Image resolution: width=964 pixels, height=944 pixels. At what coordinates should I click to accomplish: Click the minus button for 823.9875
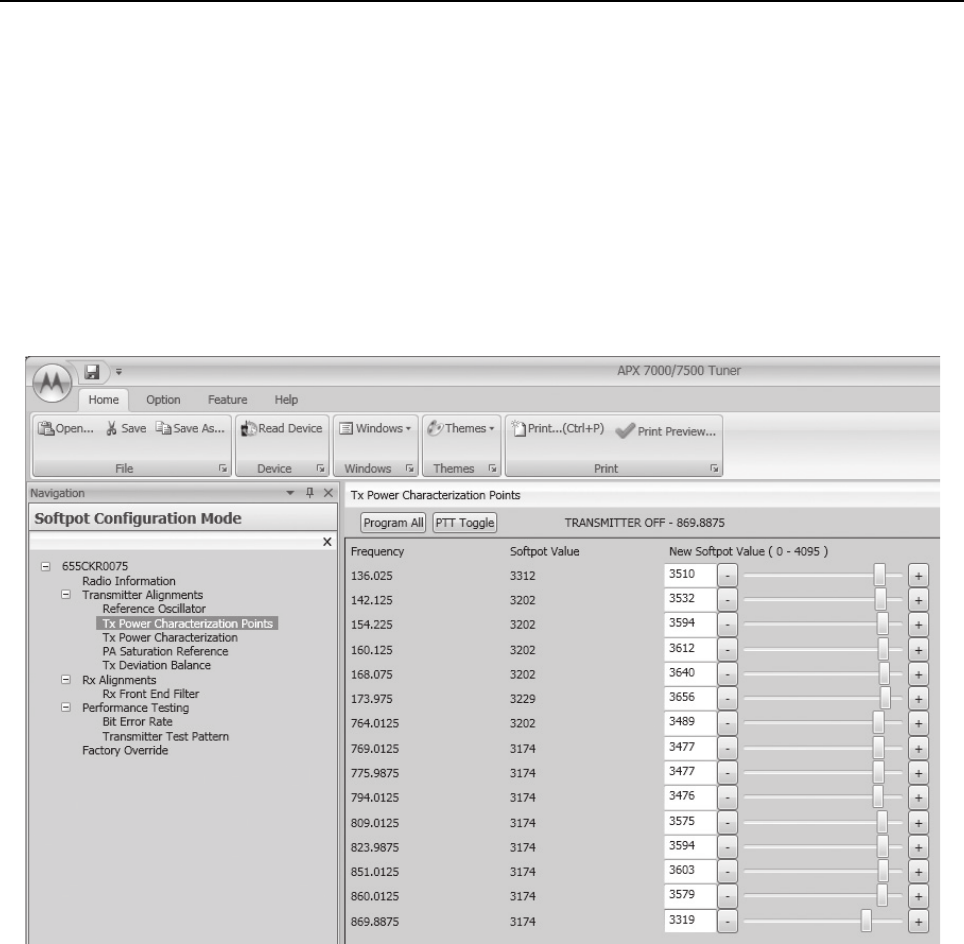727,847
